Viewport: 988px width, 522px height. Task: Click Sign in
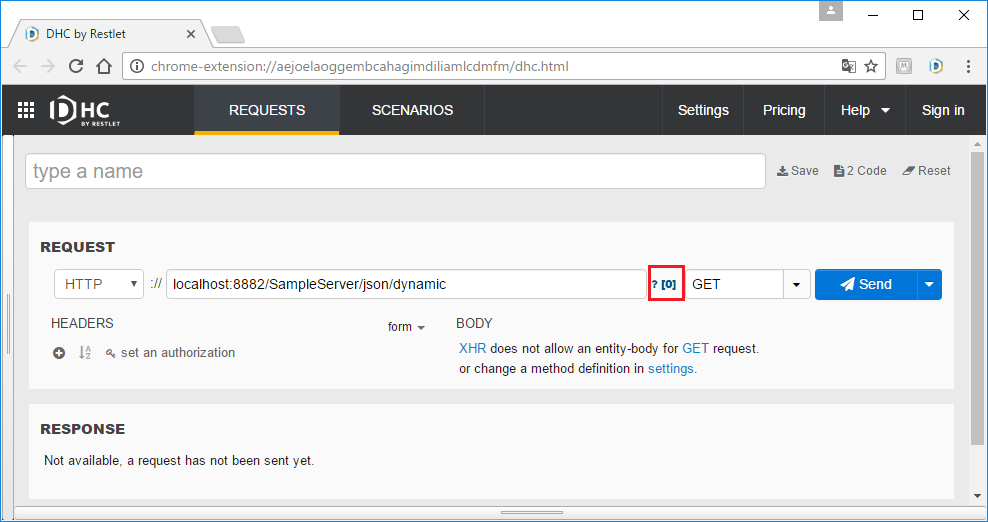pyautogui.click(x=943, y=110)
